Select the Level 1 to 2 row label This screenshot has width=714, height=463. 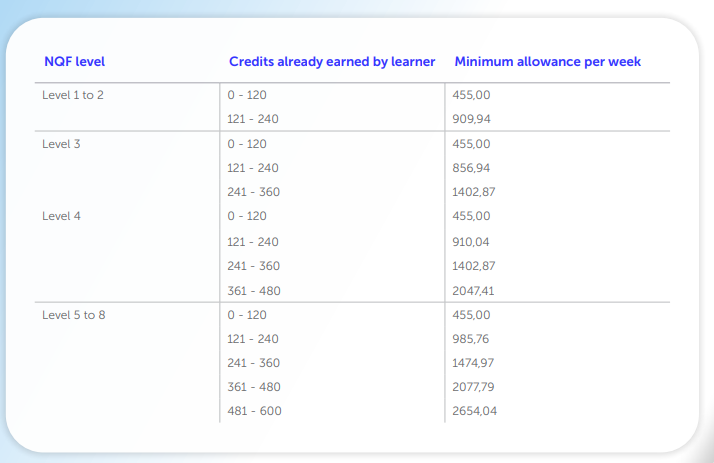tap(75, 95)
